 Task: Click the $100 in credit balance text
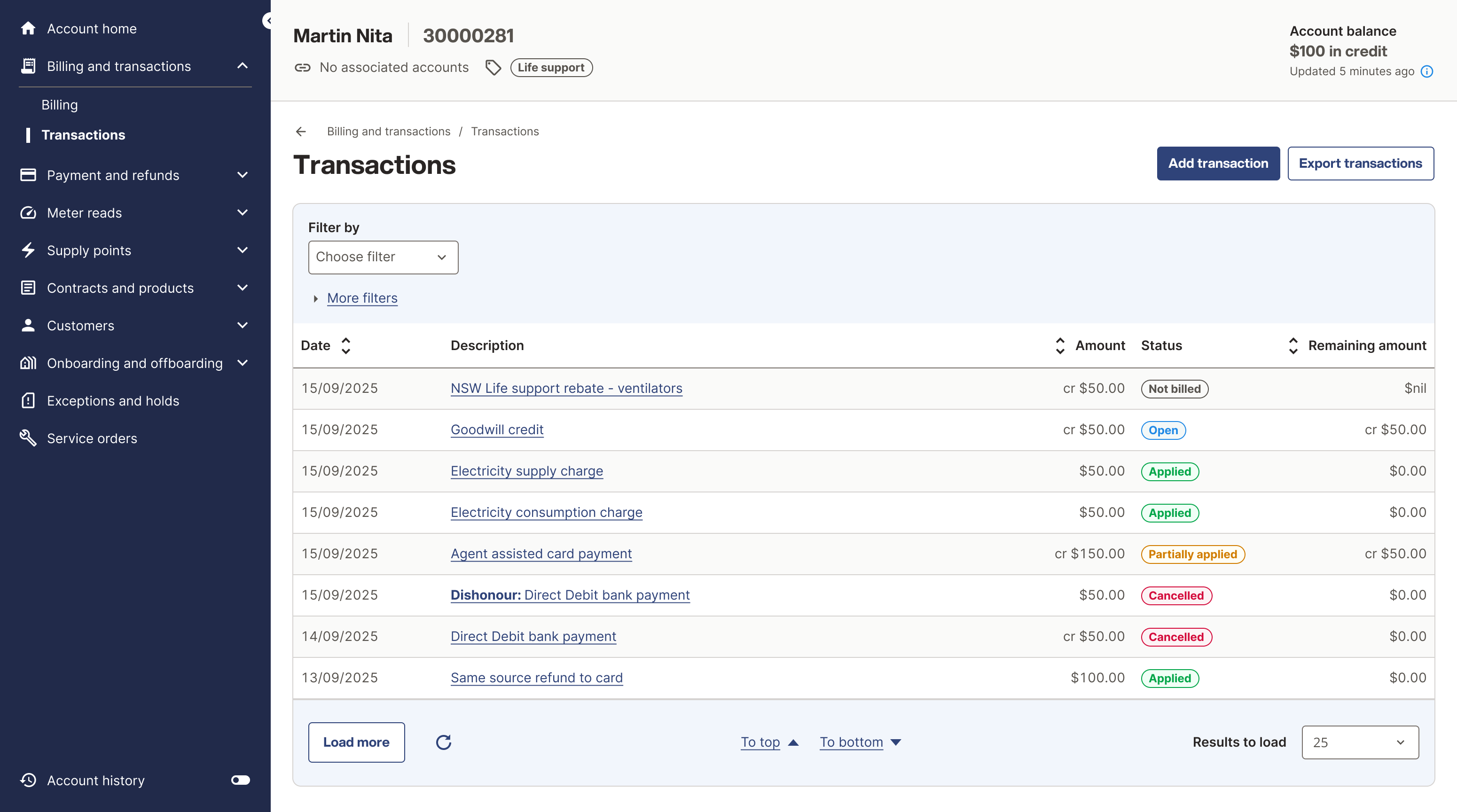coord(1338,51)
